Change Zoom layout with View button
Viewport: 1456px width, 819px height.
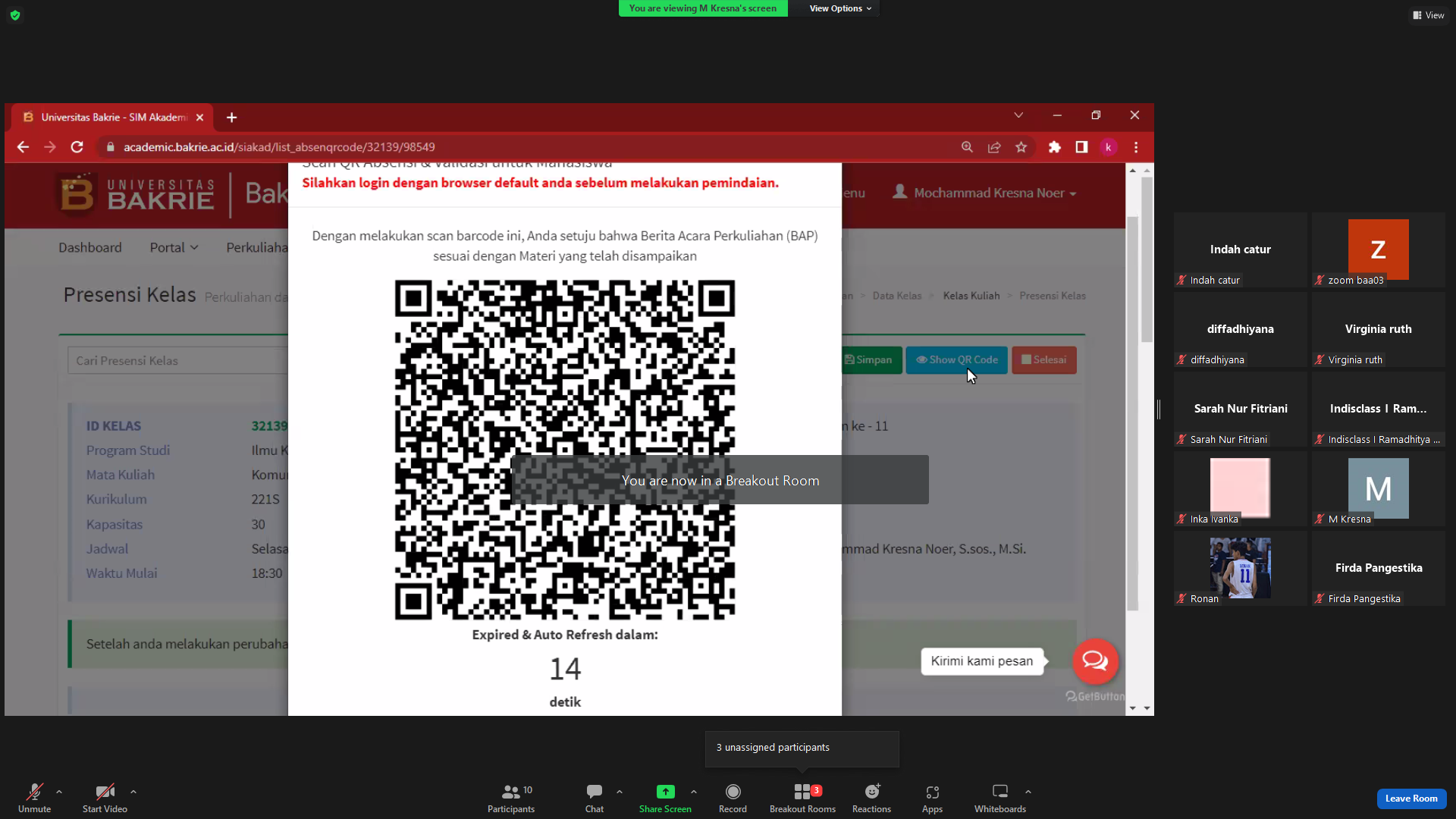click(1429, 15)
